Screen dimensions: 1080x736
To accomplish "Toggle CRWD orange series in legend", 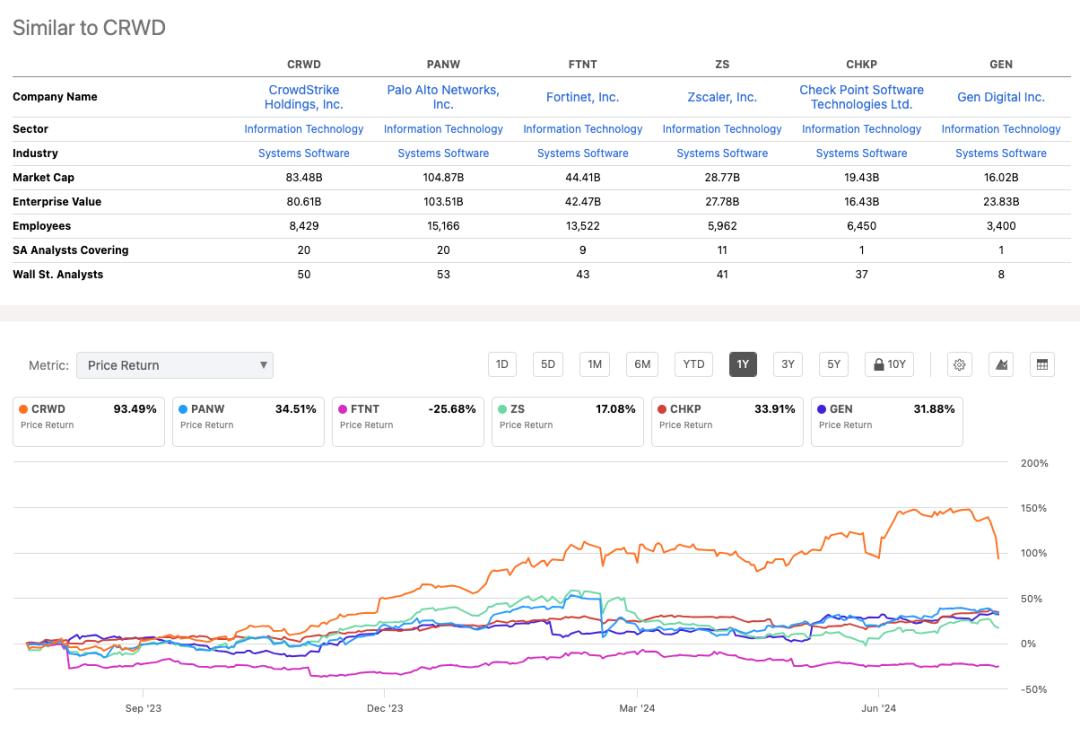I will tap(89, 421).
